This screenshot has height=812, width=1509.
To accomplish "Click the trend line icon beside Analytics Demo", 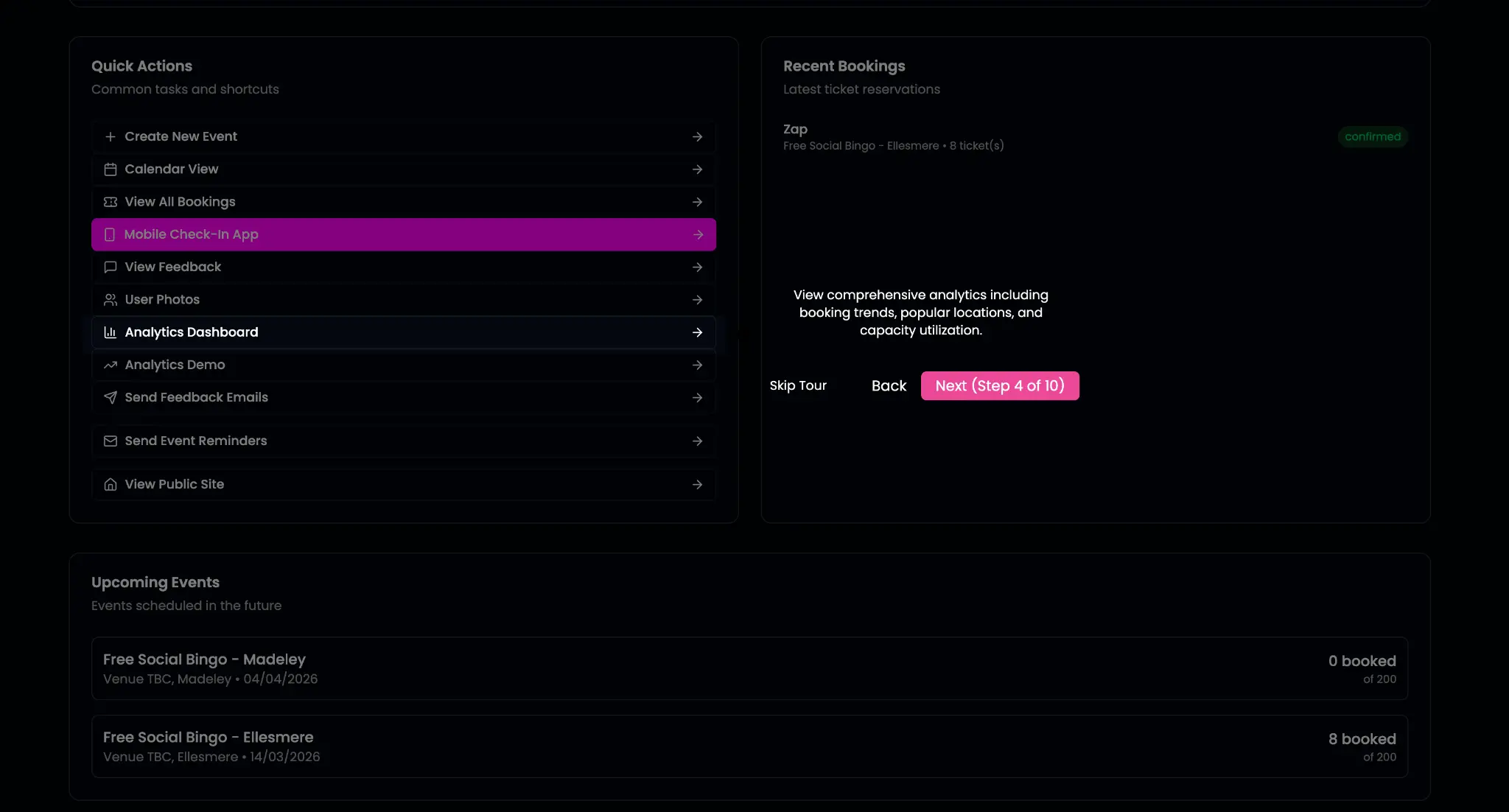I will click(111, 365).
